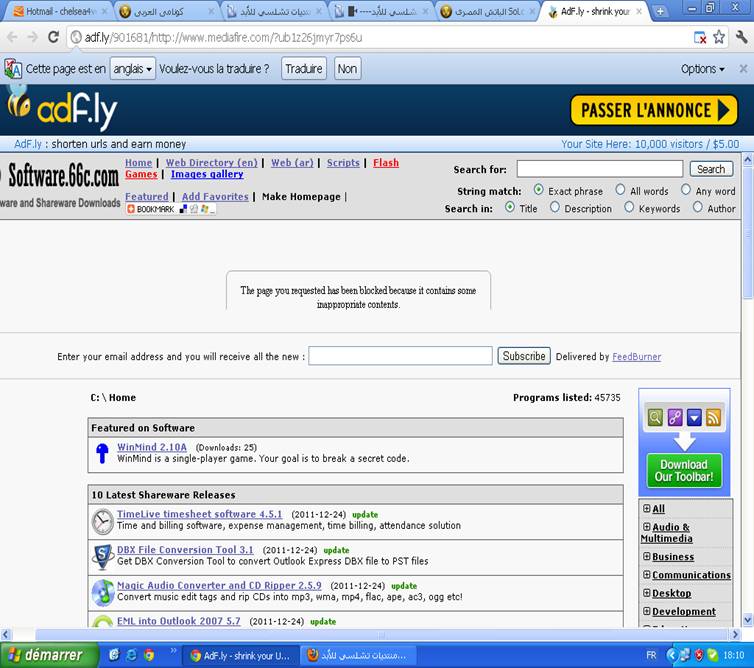Select the Title search radio button
The image size is (754, 668).
509,207
